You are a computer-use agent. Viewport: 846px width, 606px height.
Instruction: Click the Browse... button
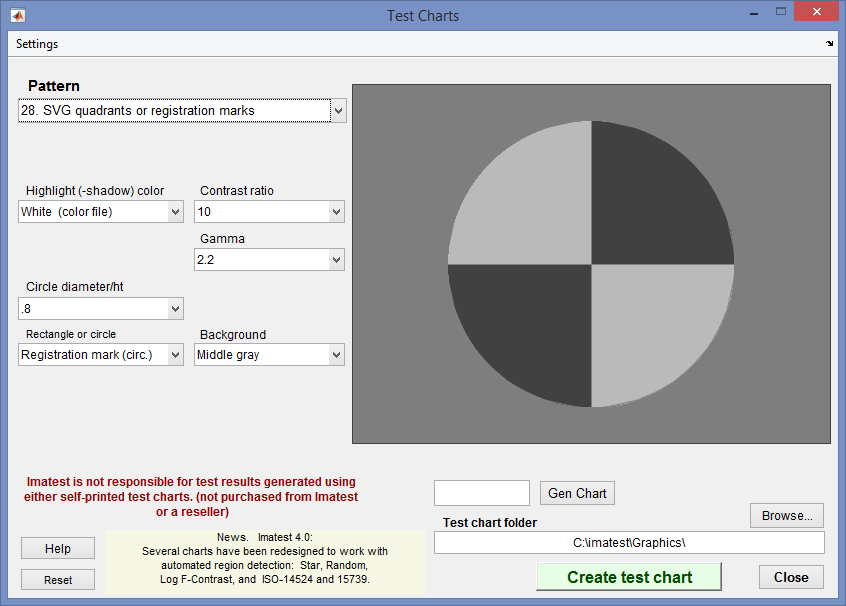pos(787,515)
